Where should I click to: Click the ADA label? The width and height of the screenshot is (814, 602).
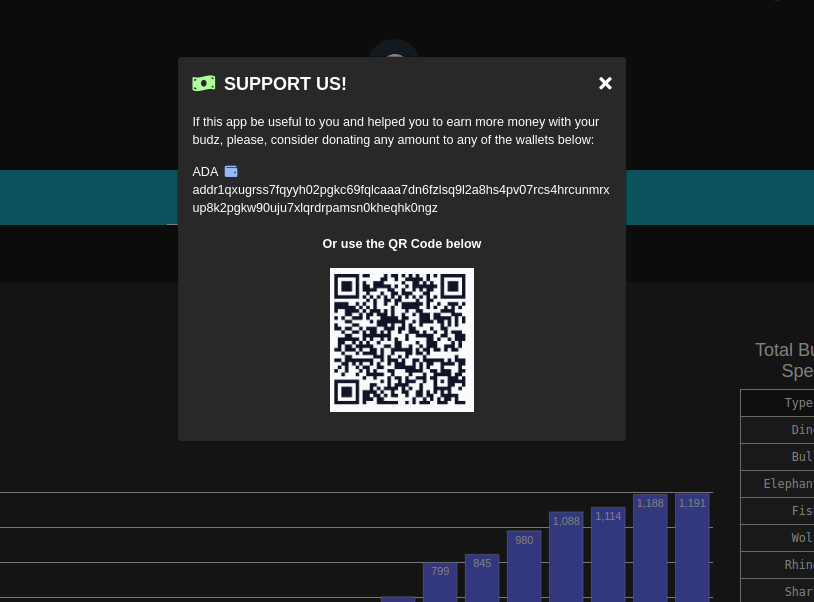pos(205,172)
